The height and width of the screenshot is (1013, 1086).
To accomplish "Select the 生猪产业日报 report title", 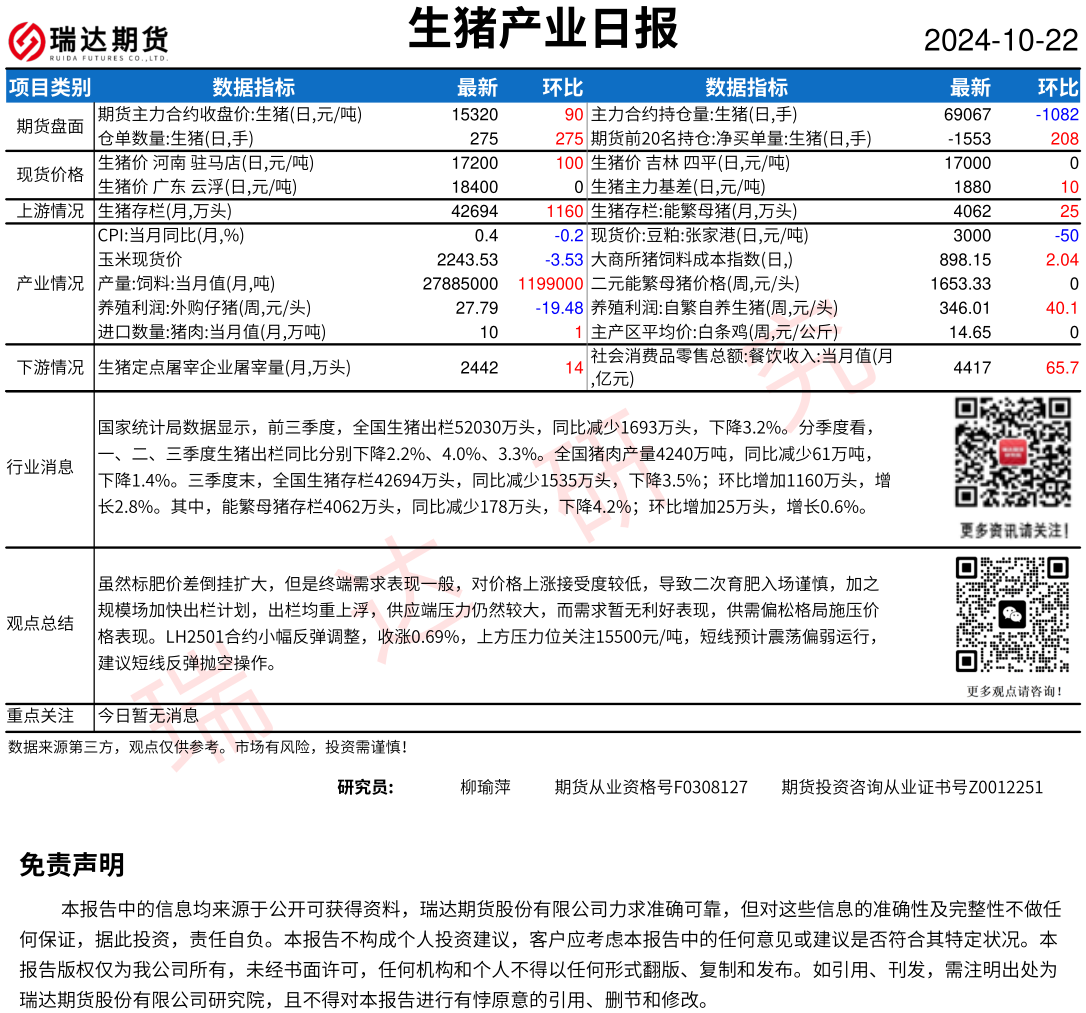I will pyautogui.click(x=543, y=29).
